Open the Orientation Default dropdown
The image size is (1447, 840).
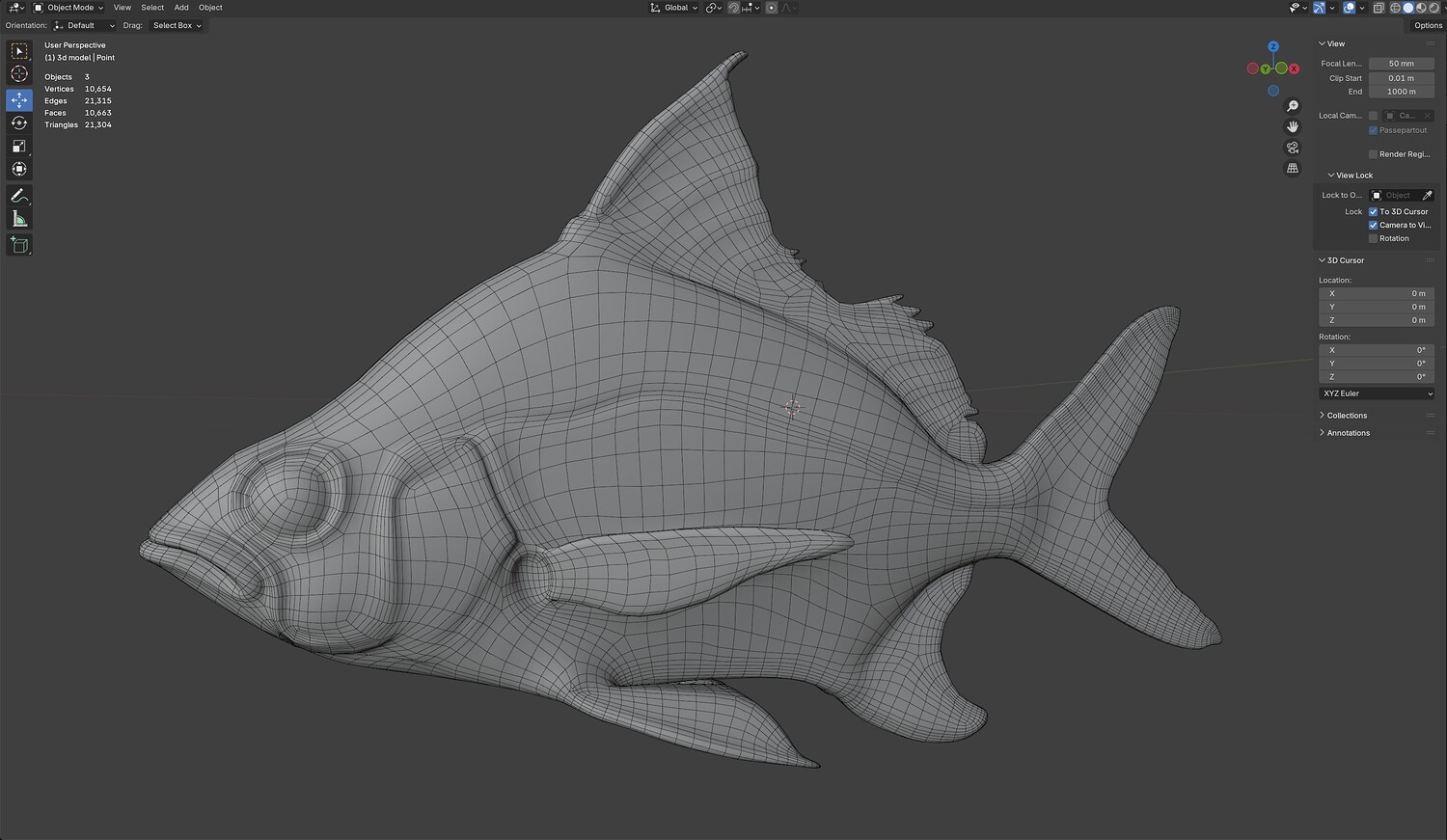click(84, 26)
